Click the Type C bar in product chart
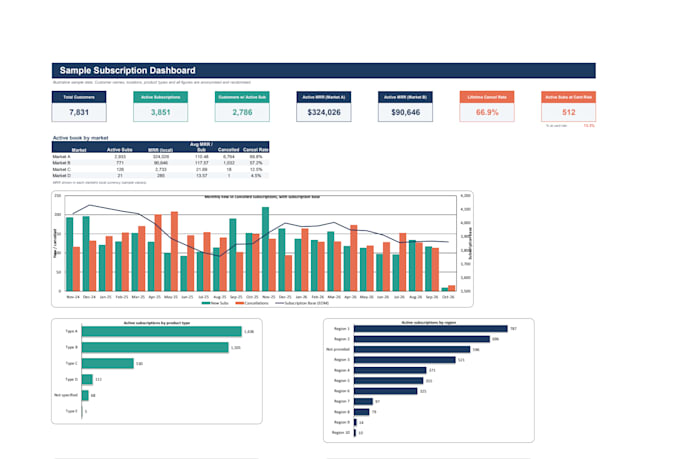 tap(108, 364)
